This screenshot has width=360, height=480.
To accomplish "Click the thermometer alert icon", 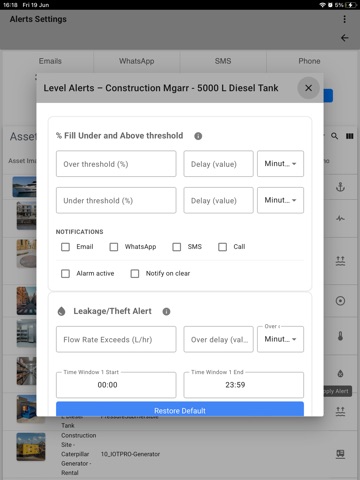I will click(340, 336).
